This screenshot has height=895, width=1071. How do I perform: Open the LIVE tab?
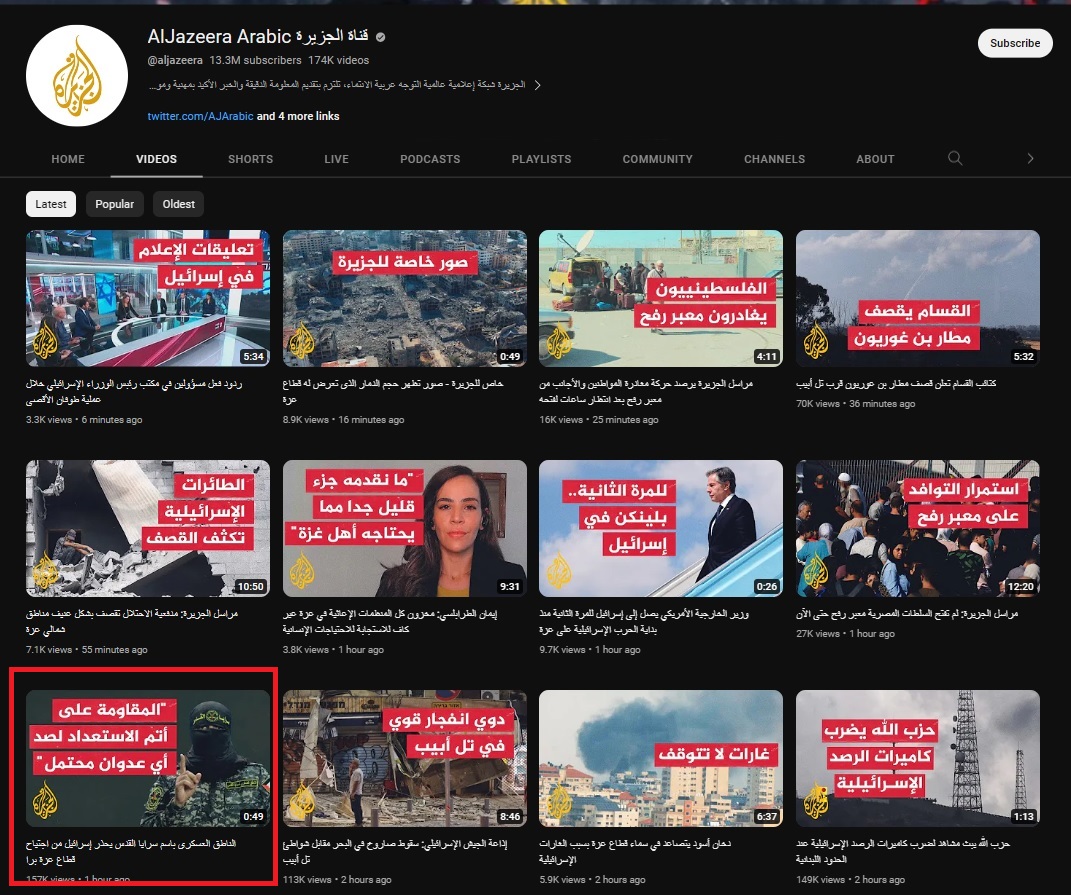337,159
